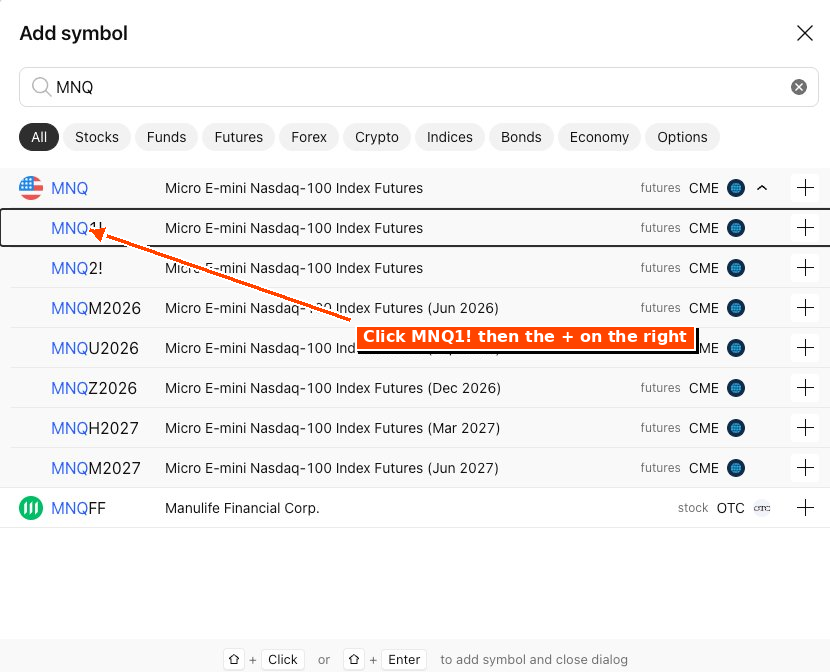The height and width of the screenshot is (672, 830).
Task: Click the OTC logo in MNQFF row
Action: point(762,508)
